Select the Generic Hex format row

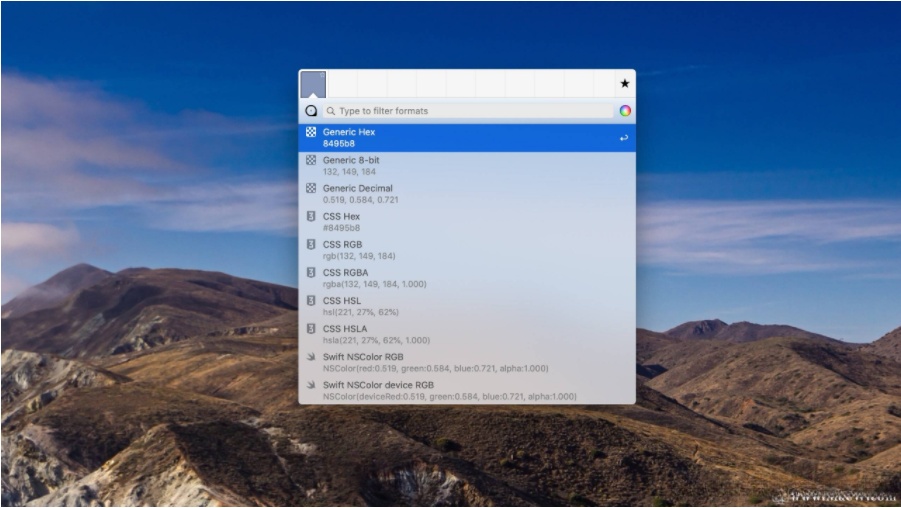click(467, 138)
